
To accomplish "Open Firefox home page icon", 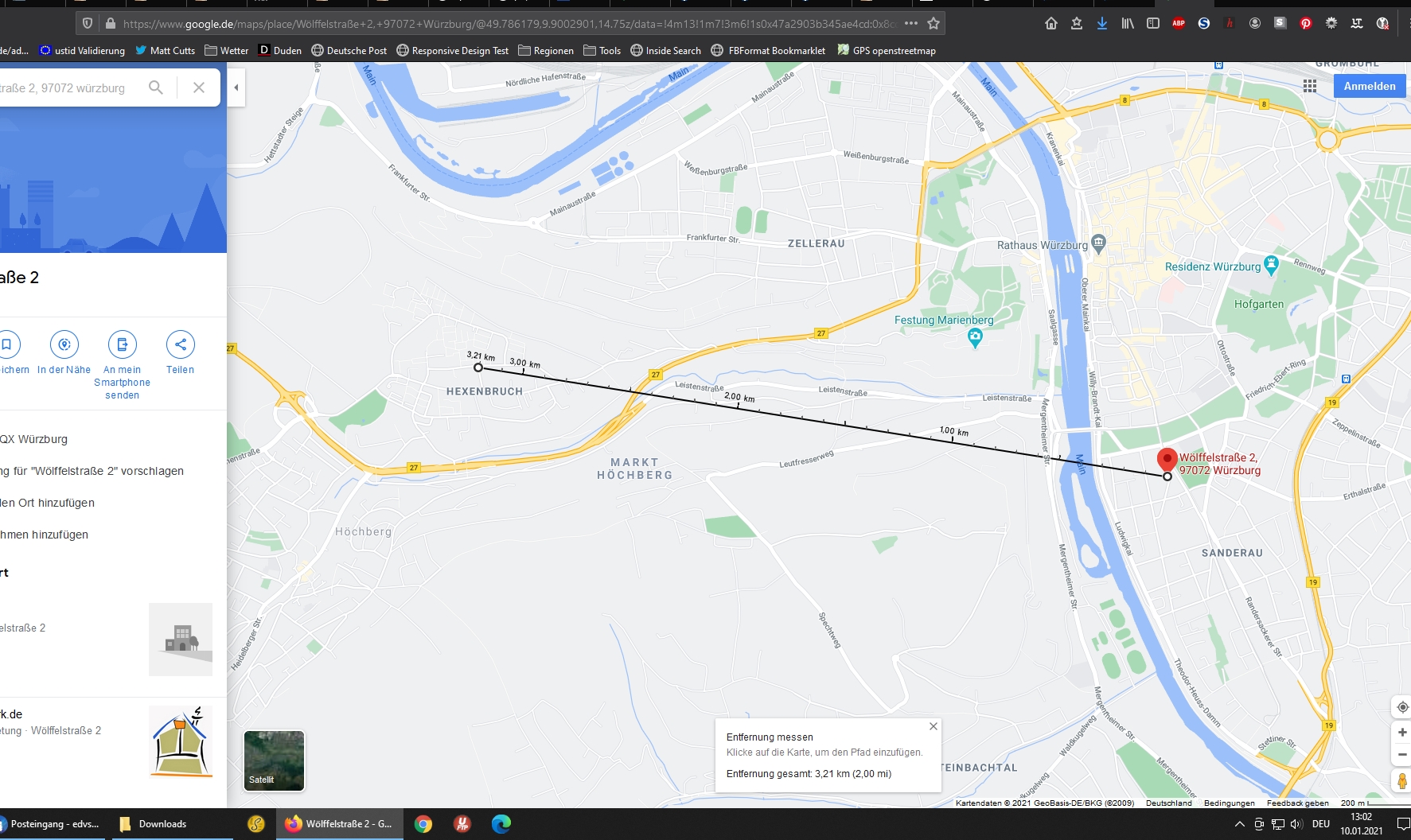I will coord(1051,24).
